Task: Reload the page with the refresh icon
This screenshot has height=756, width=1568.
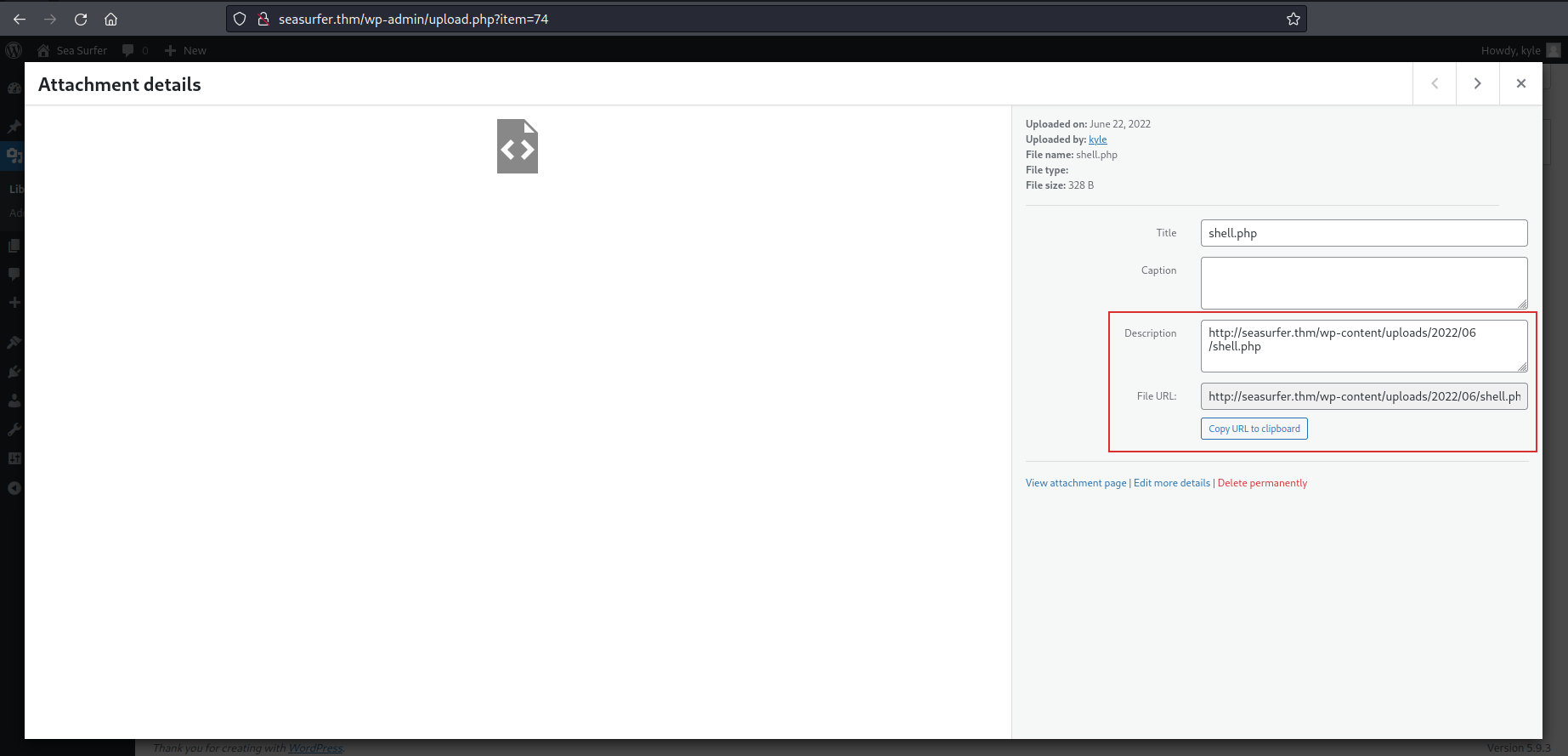Action: 81,19
